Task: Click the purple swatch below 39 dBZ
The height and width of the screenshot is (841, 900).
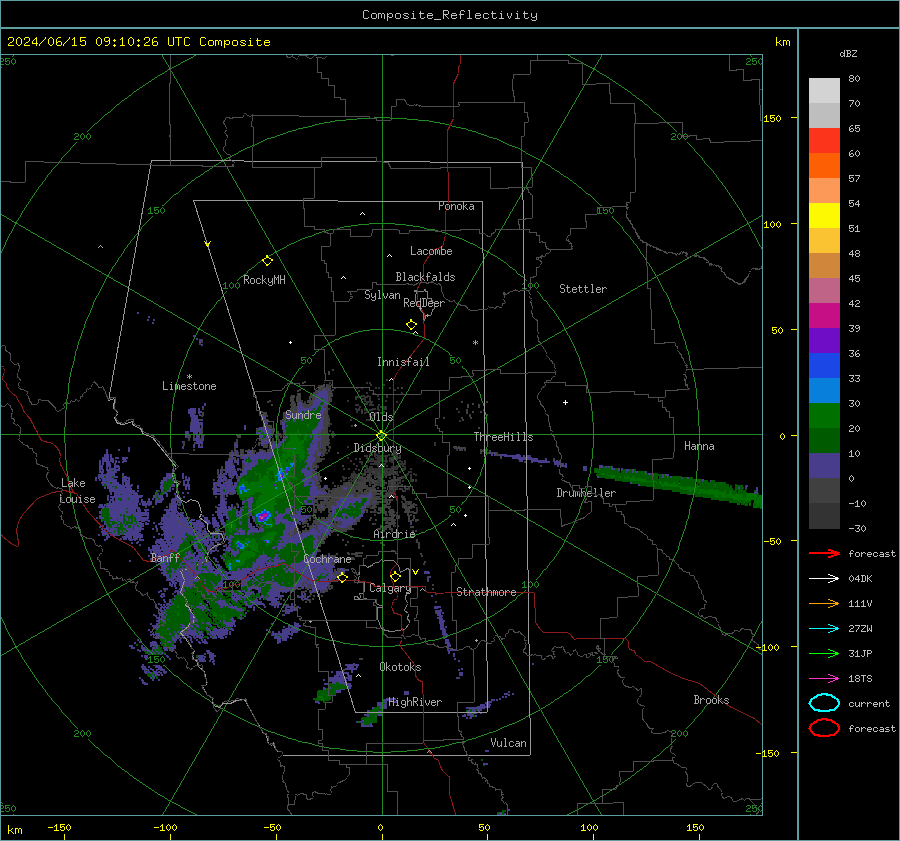Action: coord(824,340)
